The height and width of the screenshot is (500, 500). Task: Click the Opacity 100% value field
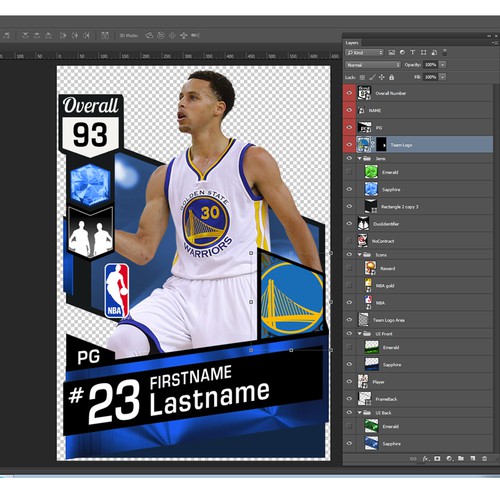pos(431,65)
